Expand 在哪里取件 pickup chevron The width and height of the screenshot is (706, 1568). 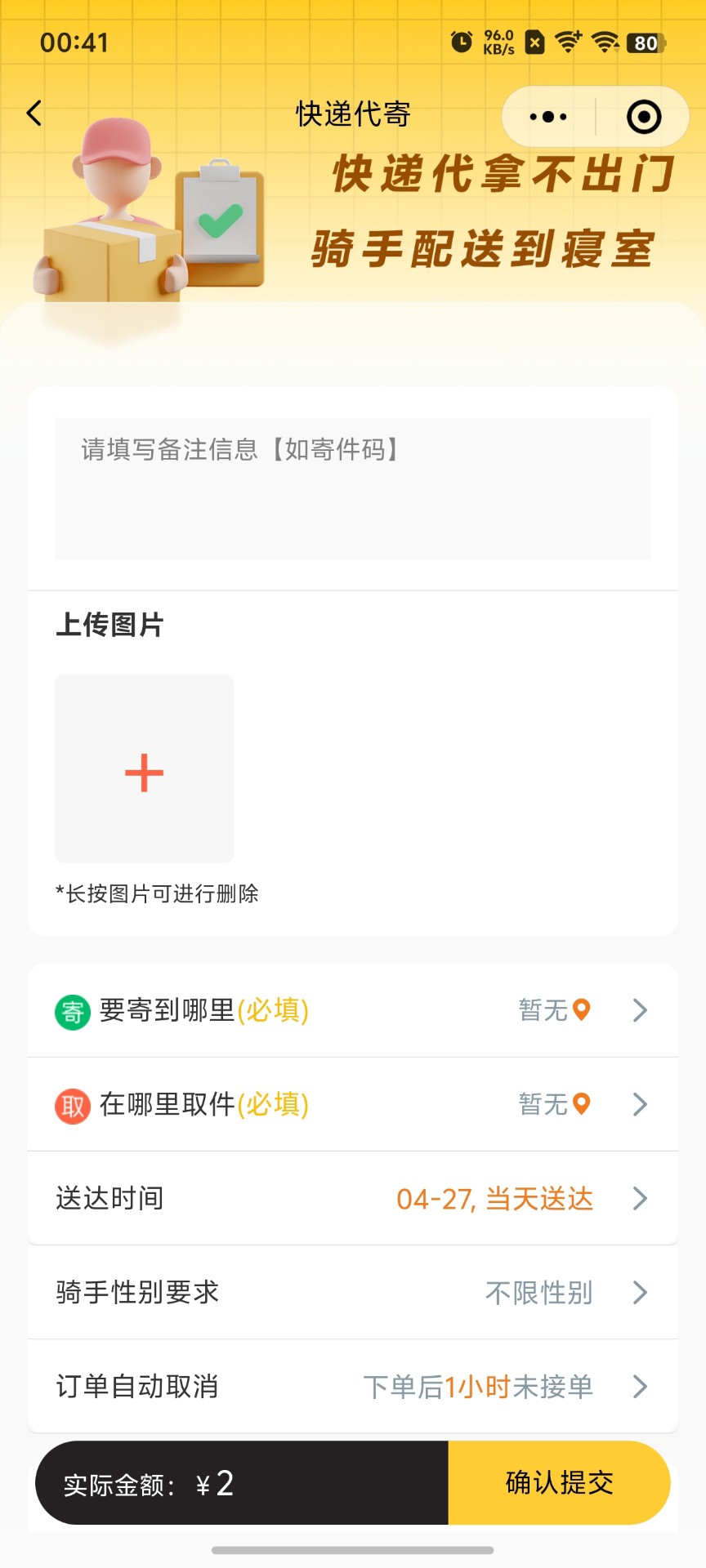[640, 1105]
